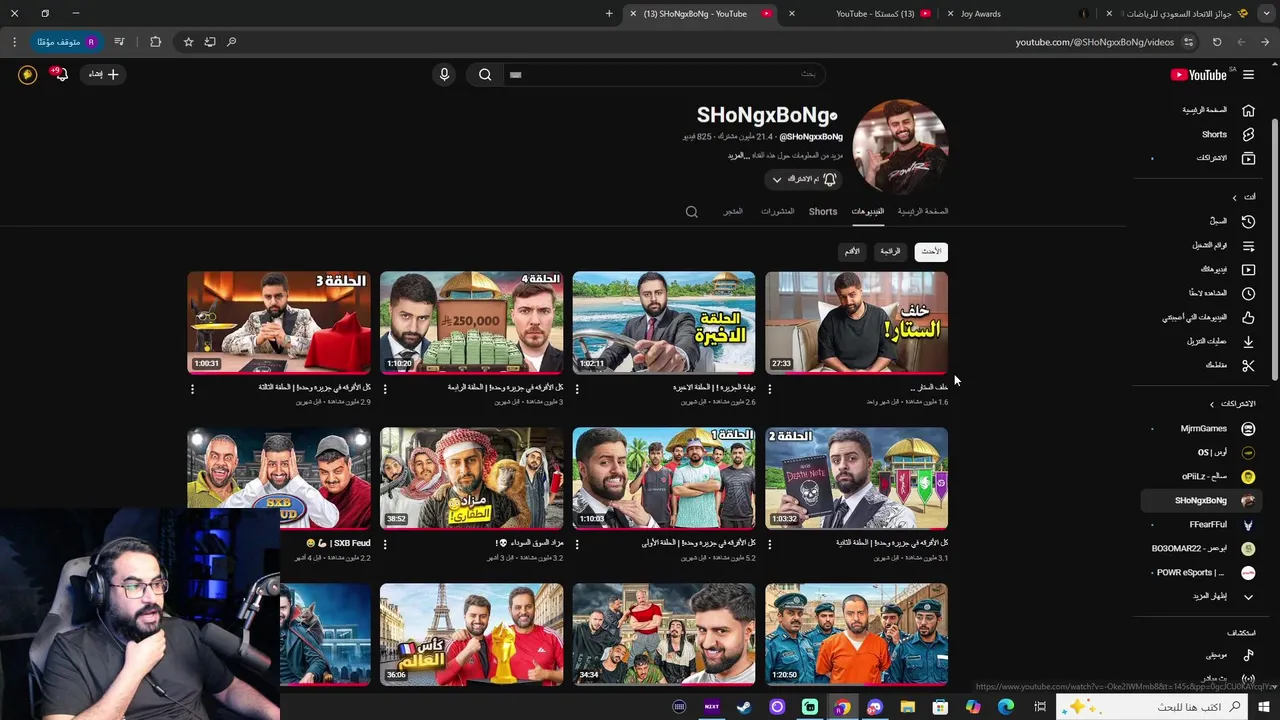1280x720 pixels.
Task: Open Subscriptions feed icon in sidebar
Action: [1248, 158]
